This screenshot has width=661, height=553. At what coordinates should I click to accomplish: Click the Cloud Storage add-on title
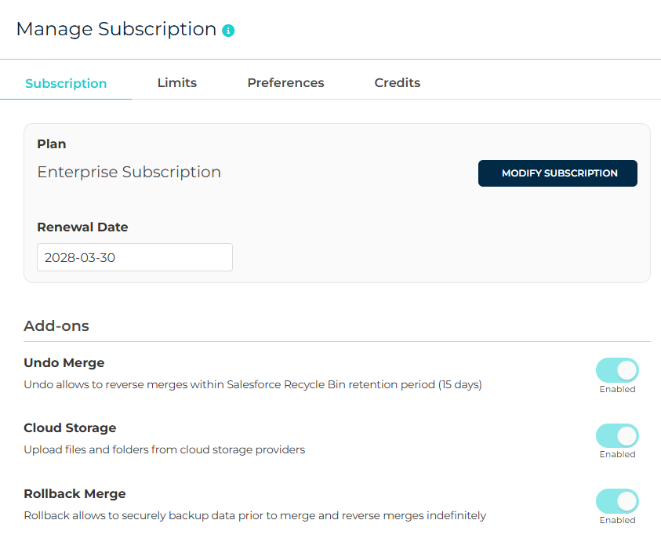pyautogui.click(x=70, y=428)
